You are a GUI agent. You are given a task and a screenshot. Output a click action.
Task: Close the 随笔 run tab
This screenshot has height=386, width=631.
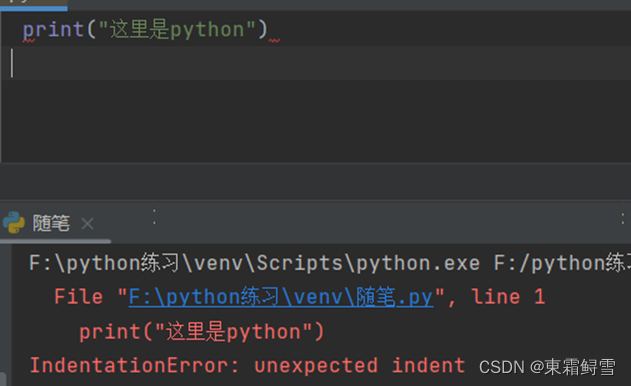(87, 223)
